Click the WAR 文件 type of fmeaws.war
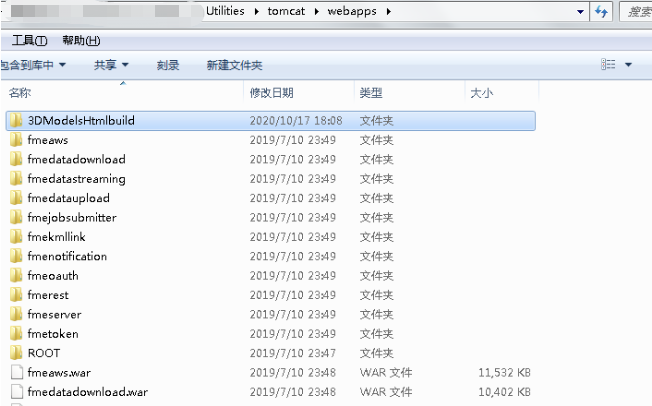Image resolution: width=652 pixels, height=406 pixels. tap(385, 372)
